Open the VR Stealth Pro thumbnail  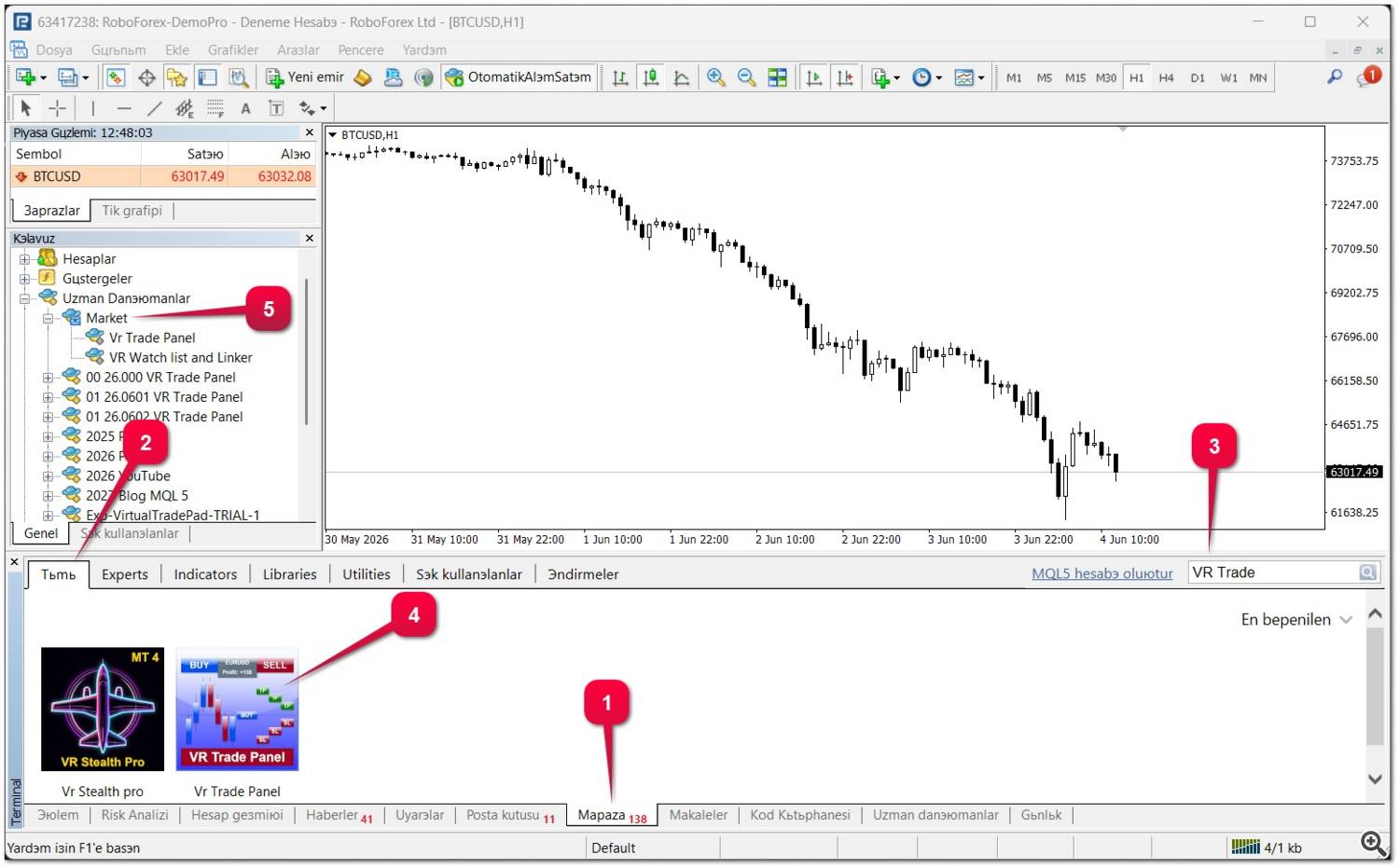pyautogui.click(x=103, y=710)
